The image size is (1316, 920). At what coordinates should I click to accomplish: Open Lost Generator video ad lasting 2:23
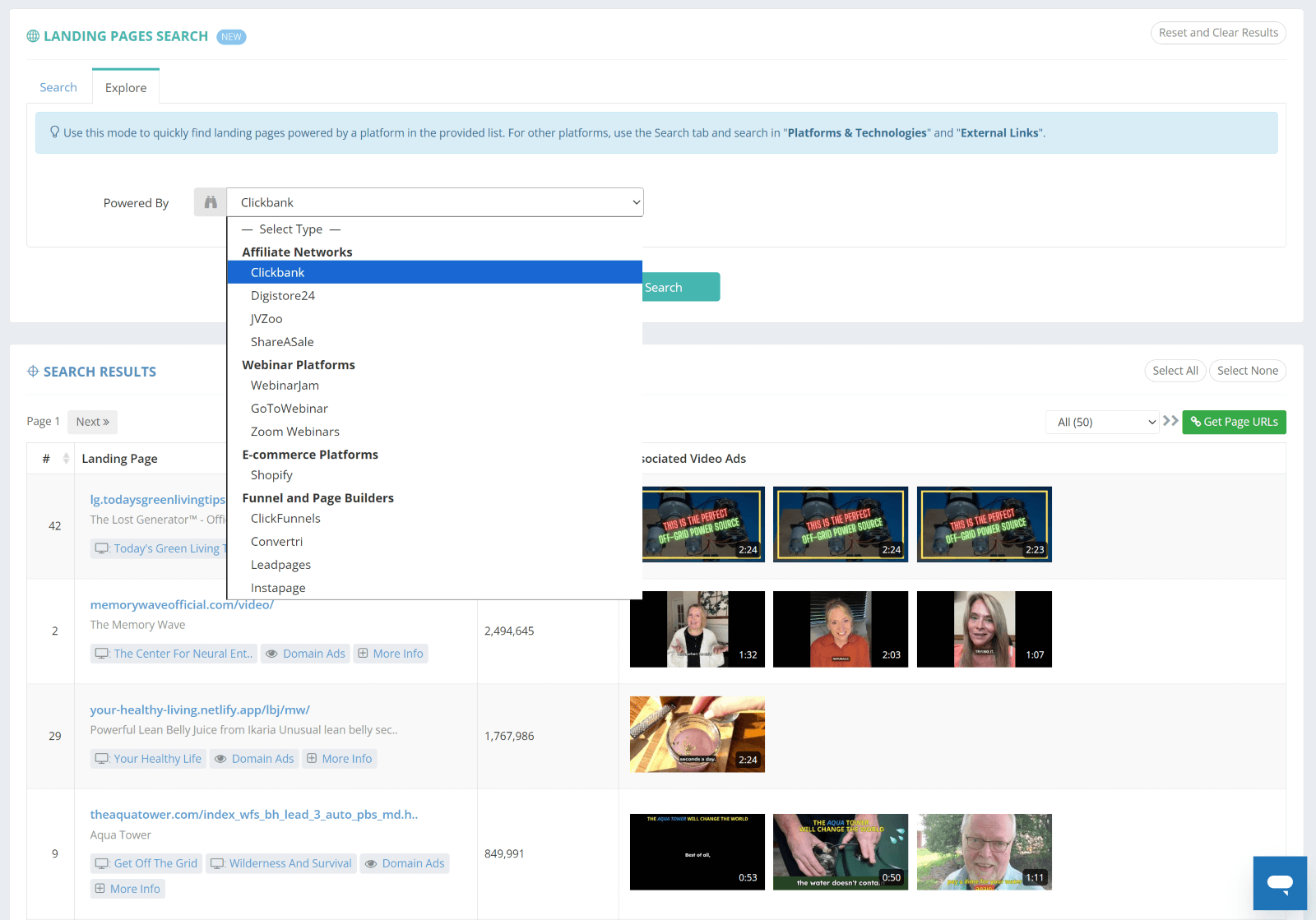(985, 525)
